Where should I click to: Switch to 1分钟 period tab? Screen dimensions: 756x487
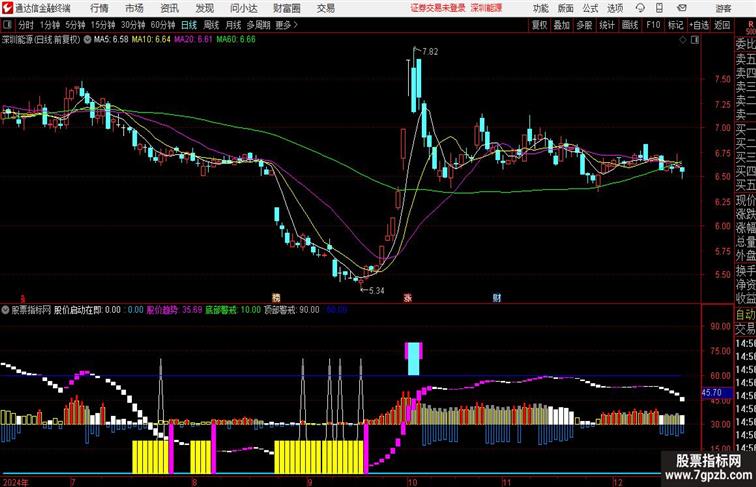[x=50, y=25]
